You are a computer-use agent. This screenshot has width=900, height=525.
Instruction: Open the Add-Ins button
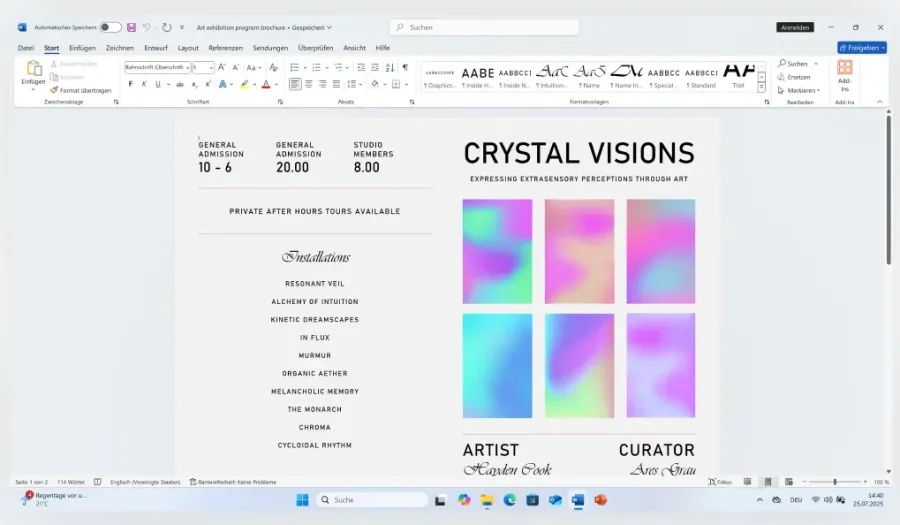pos(844,76)
